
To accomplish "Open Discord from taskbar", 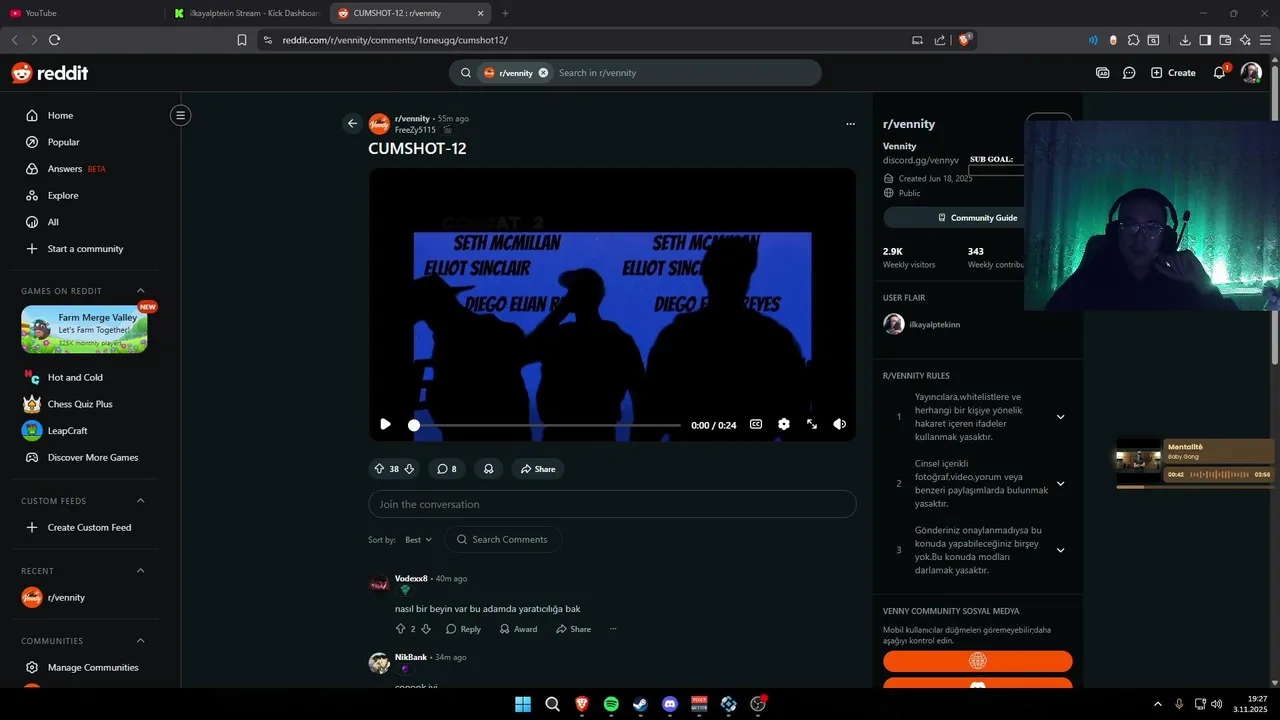I will click(670, 704).
